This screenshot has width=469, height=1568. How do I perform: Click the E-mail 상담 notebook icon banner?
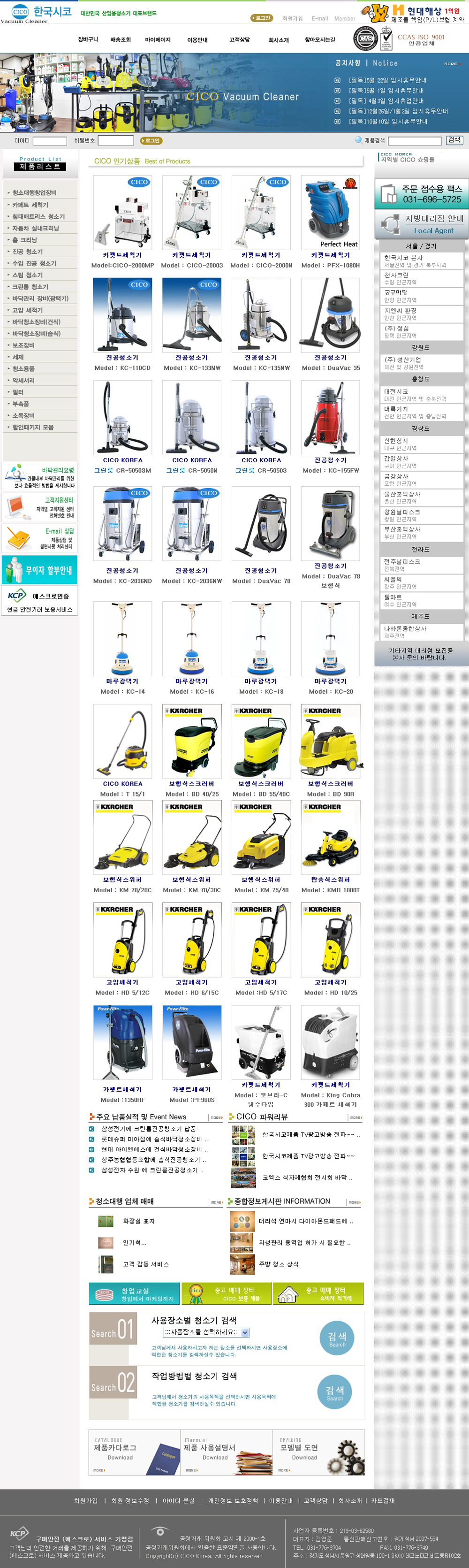coord(39,538)
